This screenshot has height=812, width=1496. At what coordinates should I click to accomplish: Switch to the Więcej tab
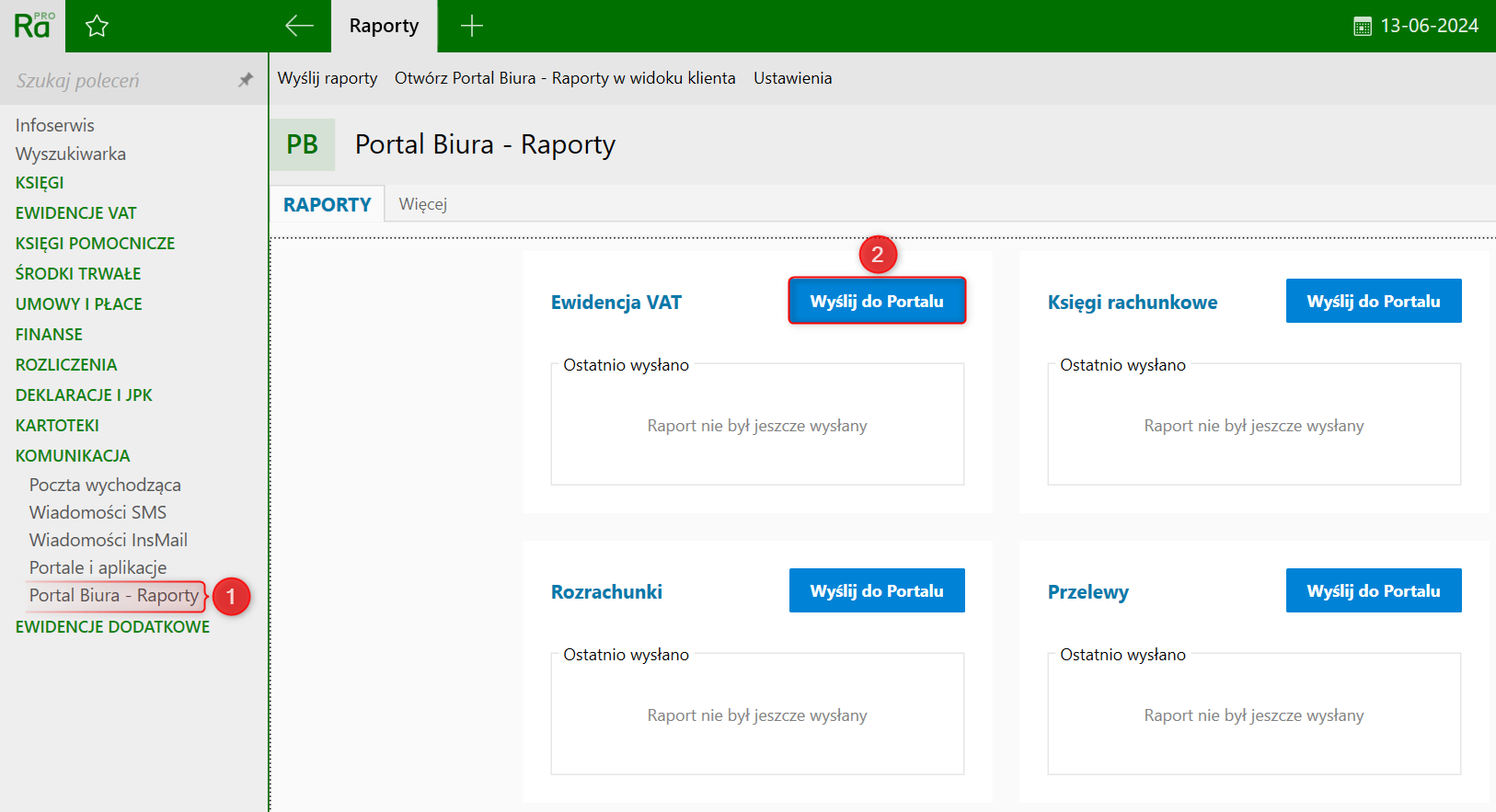point(422,204)
